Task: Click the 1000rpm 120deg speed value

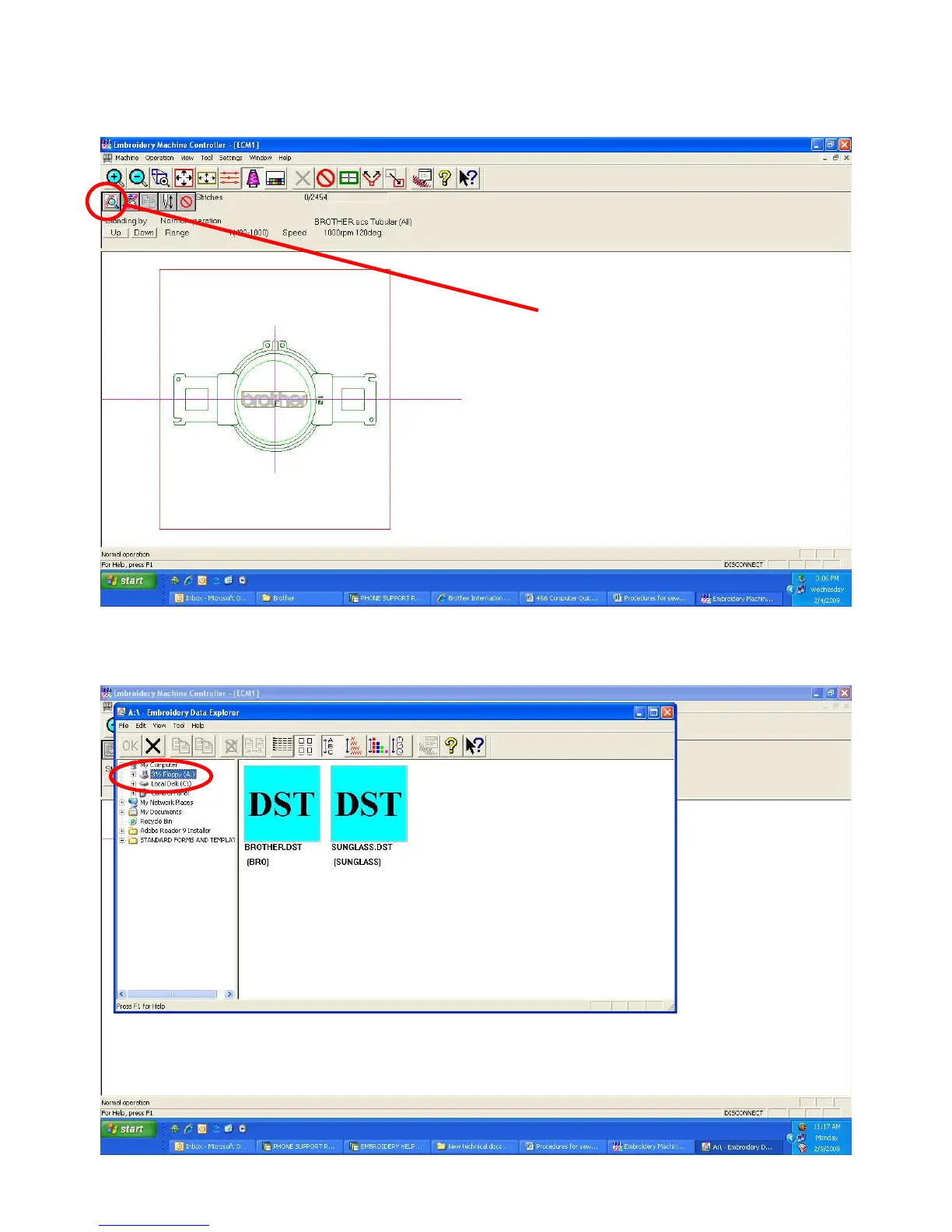Action: pyautogui.click(x=352, y=233)
